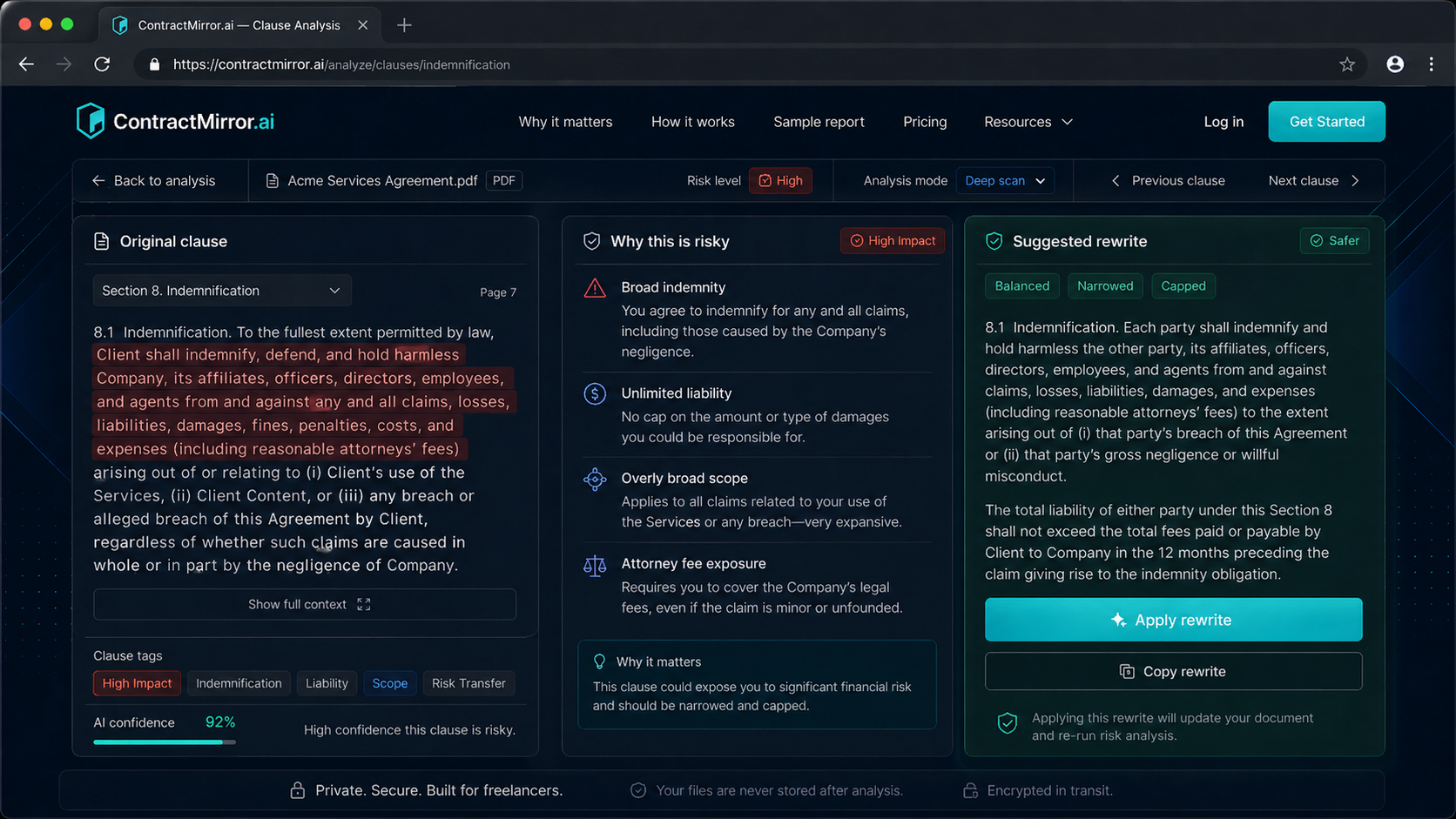Open the Deep scan analysis mode dropdown
1456x819 pixels.
click(x=1005, y=181)
